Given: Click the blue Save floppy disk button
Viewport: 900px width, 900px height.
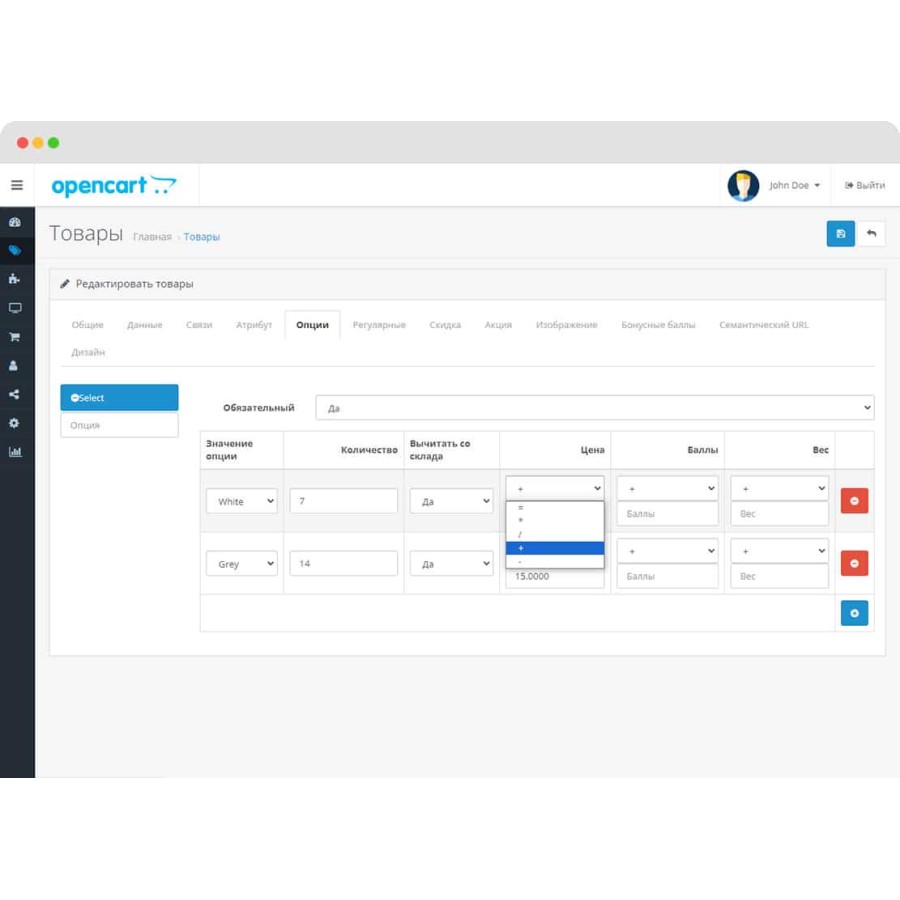Looking at the screenshot, I should (840, 234).
